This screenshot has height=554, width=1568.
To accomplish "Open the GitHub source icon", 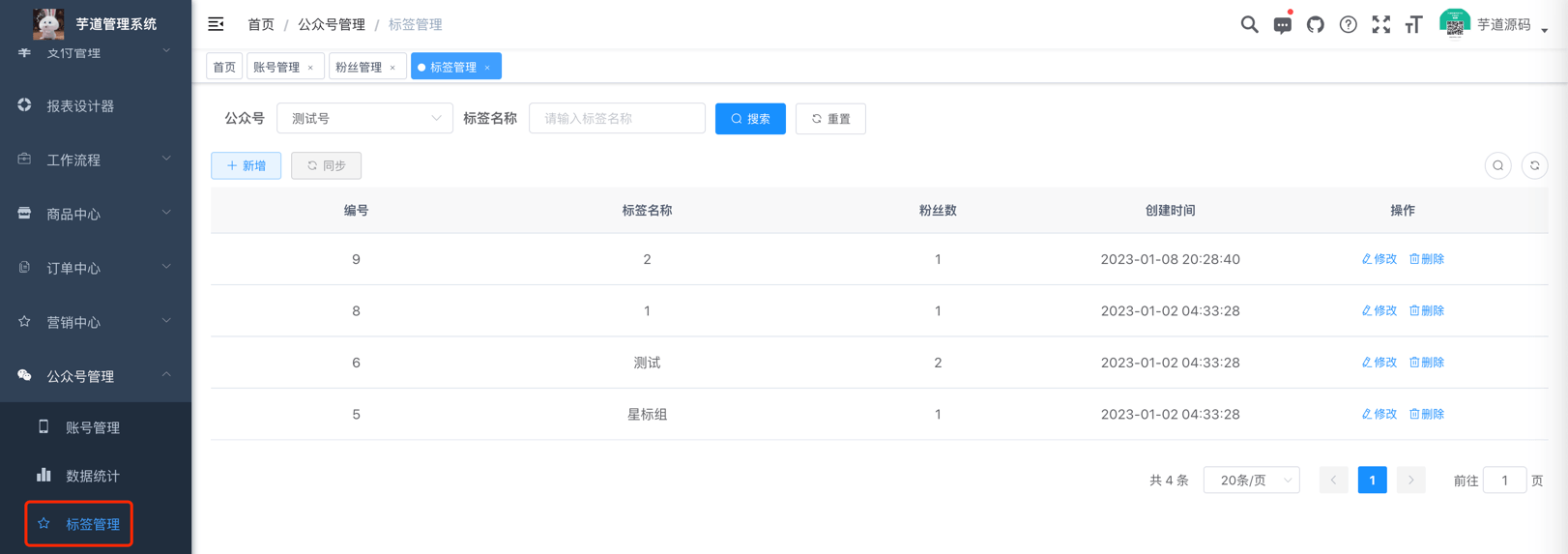I will [x=1315, y=25].
